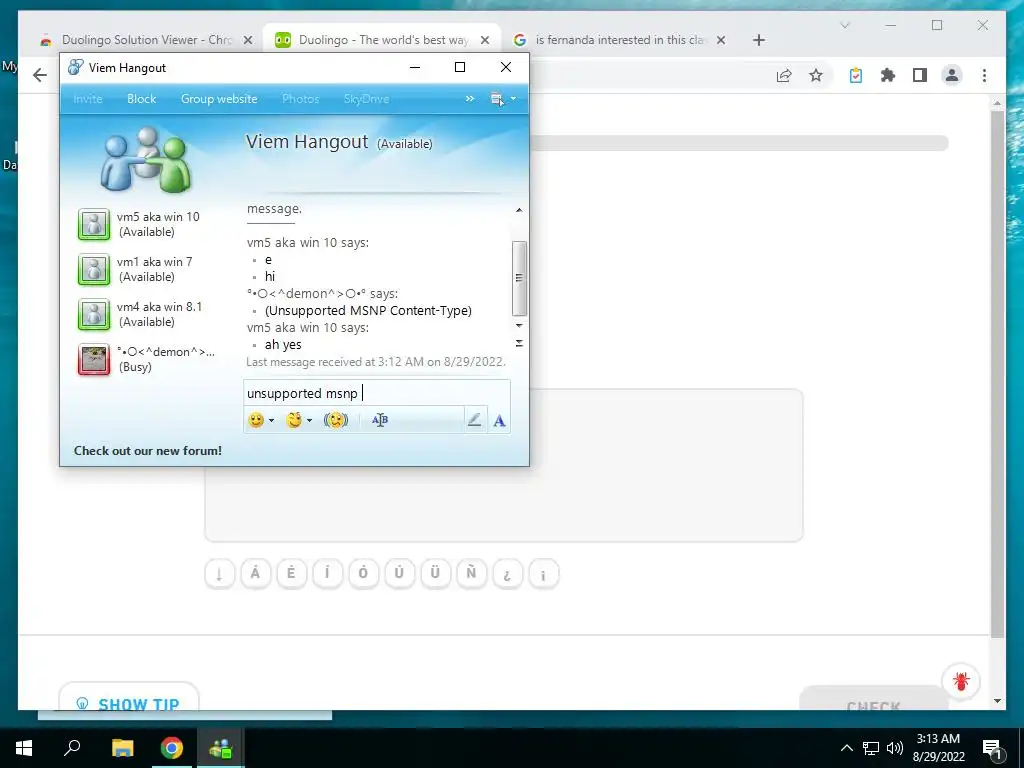Open the font settings A icon
The image size is (1024, 768).
[x=499, y=421]
